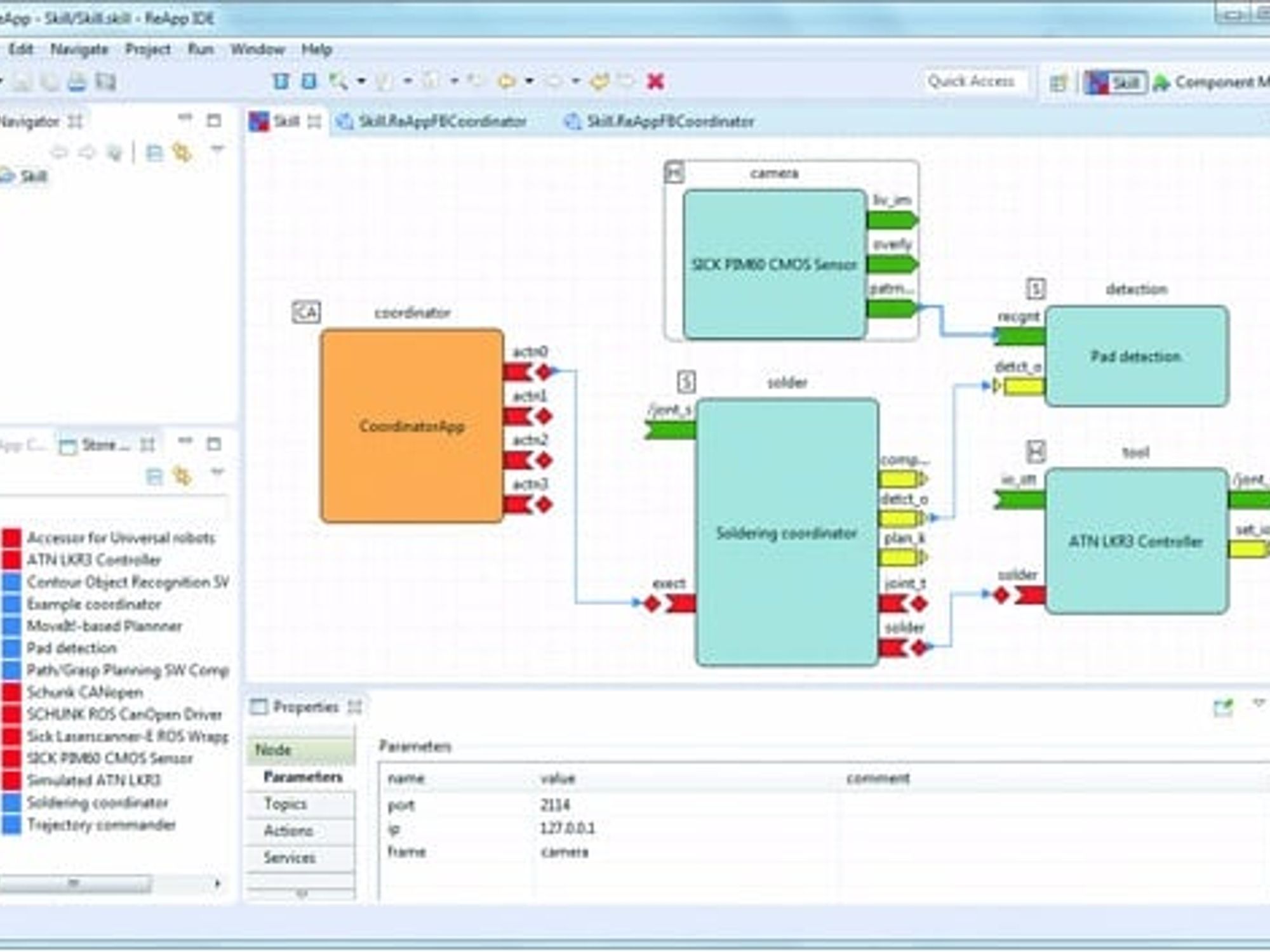Open the Navigate menu

point(79,49)
